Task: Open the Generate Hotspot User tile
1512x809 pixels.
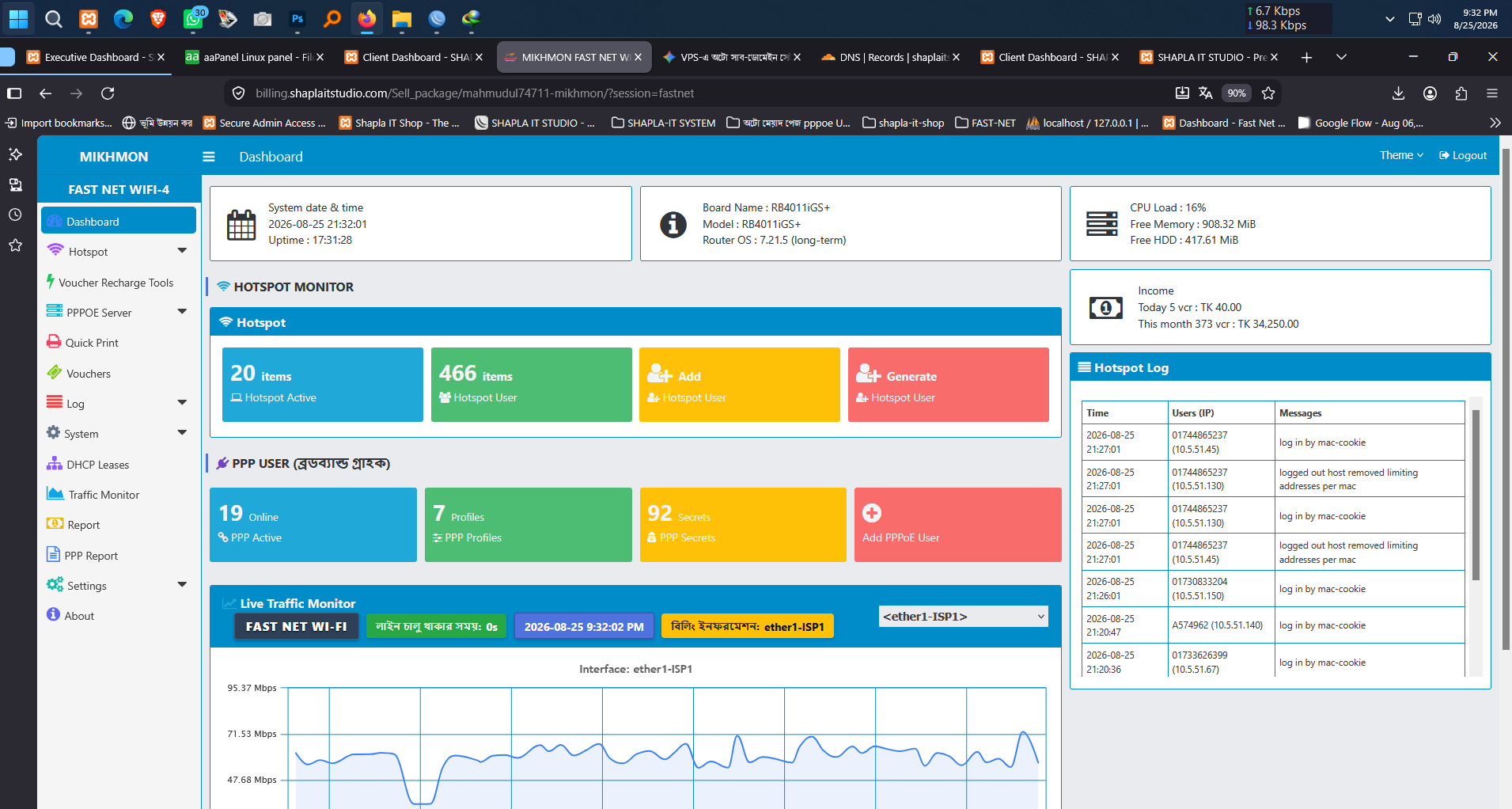Action: [x=949, y=385]
